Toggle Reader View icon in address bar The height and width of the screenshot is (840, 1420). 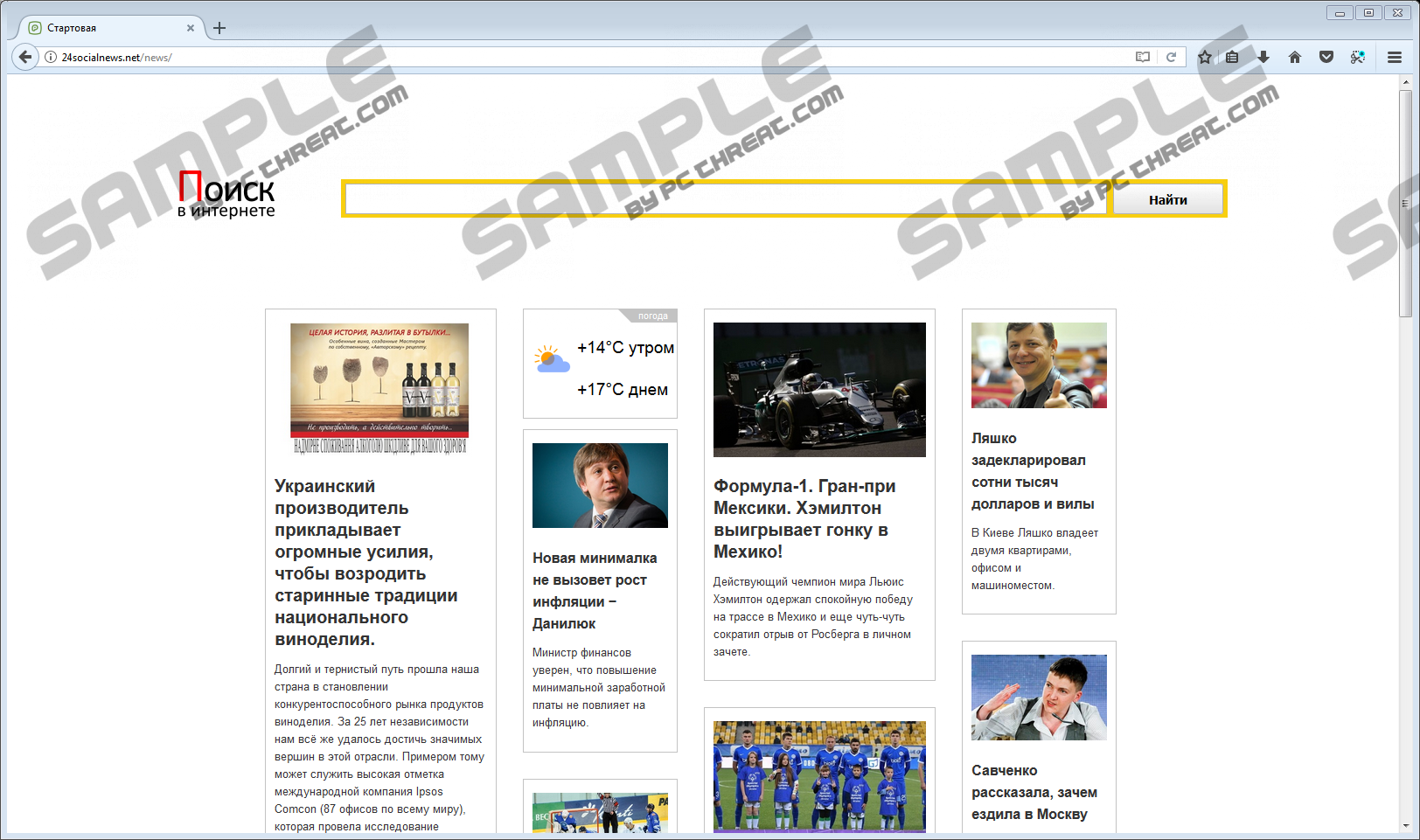click(x=1142, y=57)
